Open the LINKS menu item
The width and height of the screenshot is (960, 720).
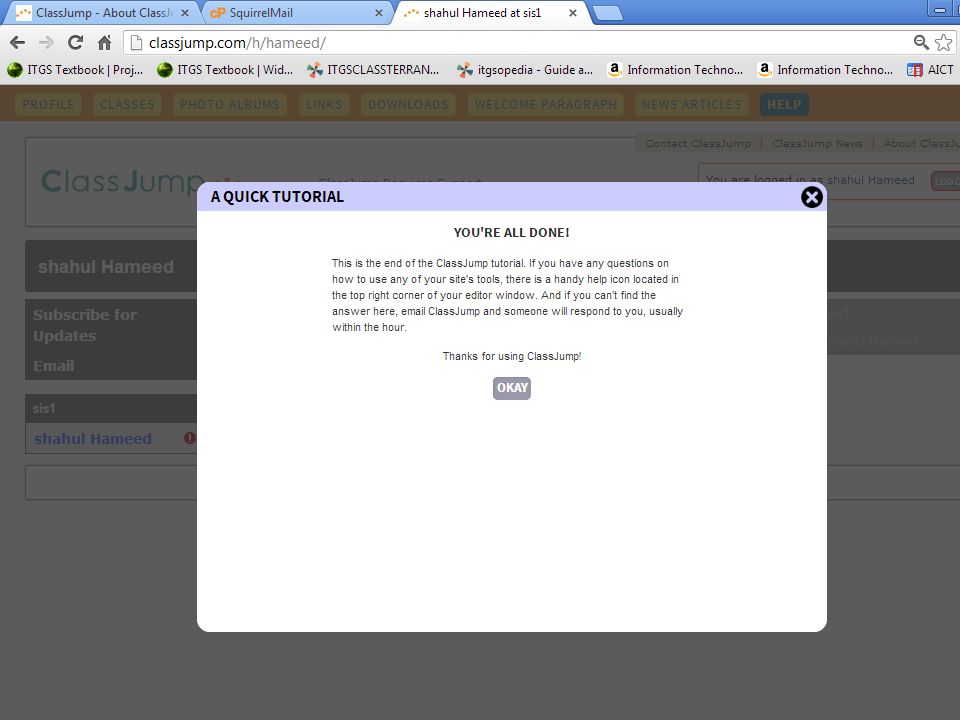click(x=324, y=105)
